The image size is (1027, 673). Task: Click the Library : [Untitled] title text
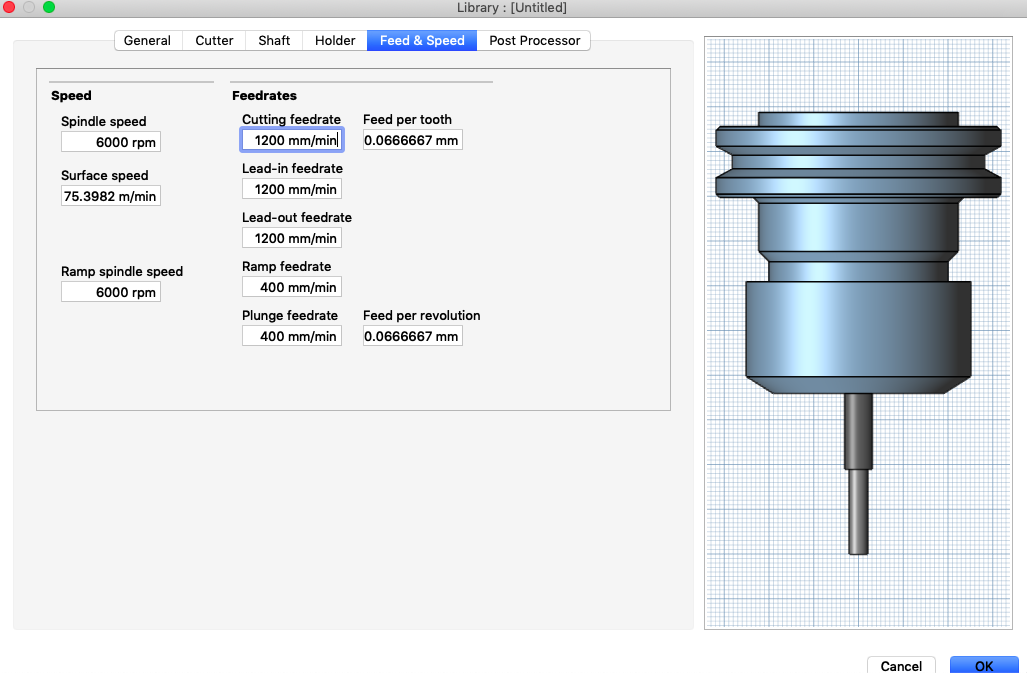coord(512,8)
